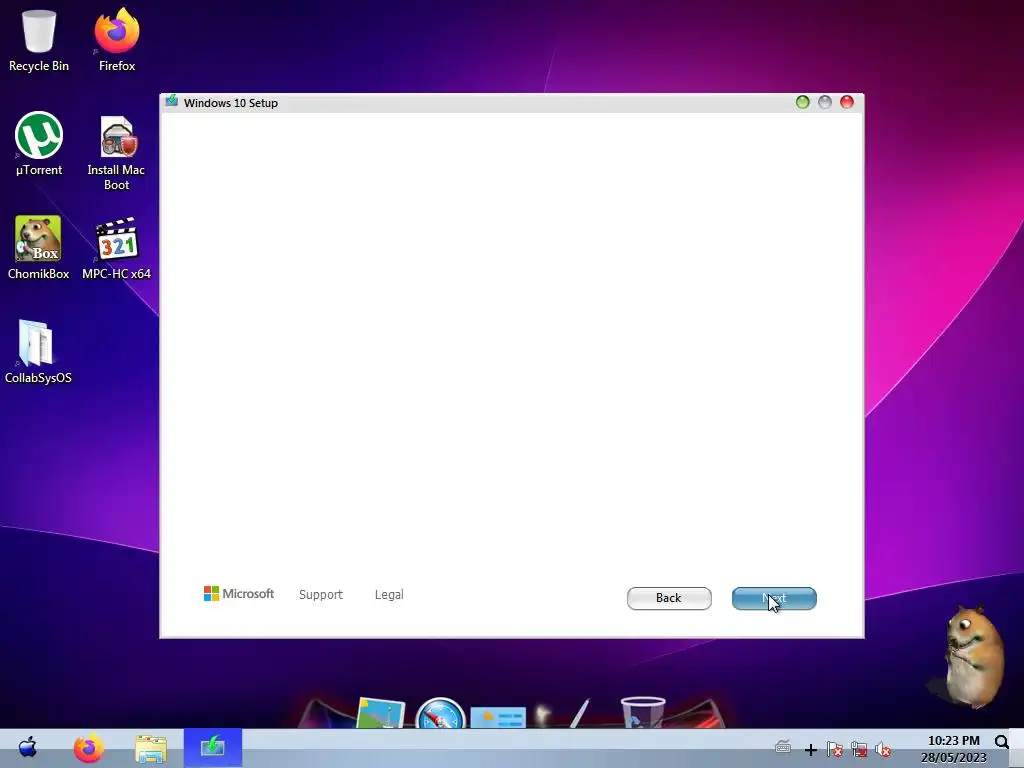1024x768 pixels.
Task: Click the Windows 10 Setup title icon
Action: pos(172,102)
